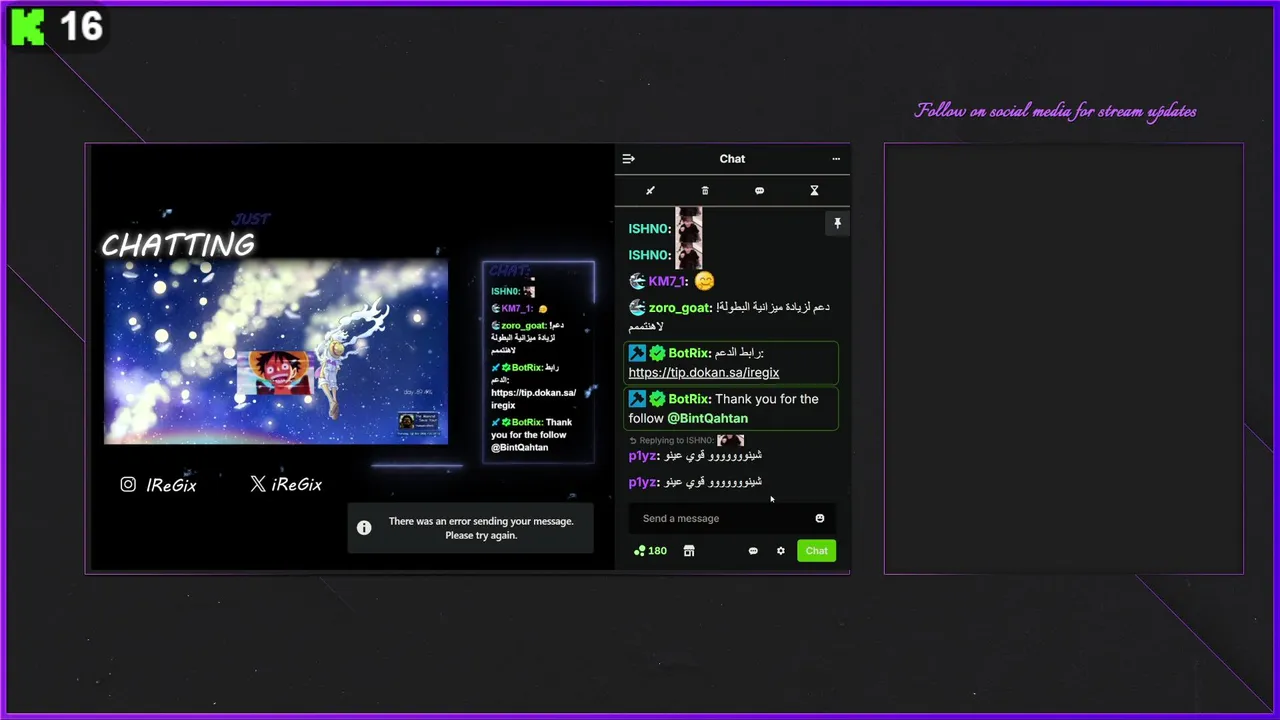1280x720 pixels.
Task: Collapse the chat panel with arrow icon
Action: pos(628,159)
